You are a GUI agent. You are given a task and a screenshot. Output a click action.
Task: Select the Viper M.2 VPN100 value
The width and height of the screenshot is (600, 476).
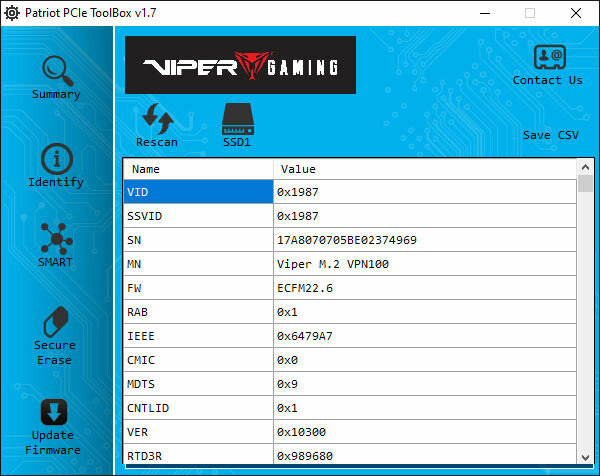coord(425,264)
